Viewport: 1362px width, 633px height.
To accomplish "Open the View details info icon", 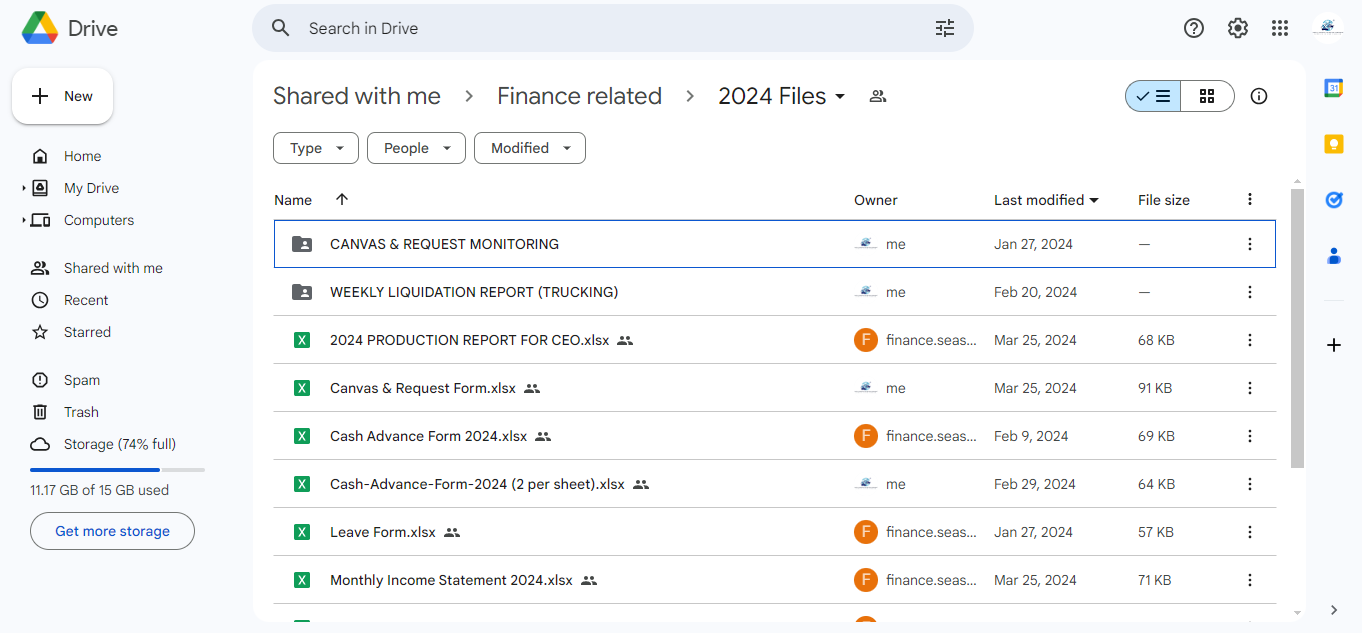I will point(1259,96).
